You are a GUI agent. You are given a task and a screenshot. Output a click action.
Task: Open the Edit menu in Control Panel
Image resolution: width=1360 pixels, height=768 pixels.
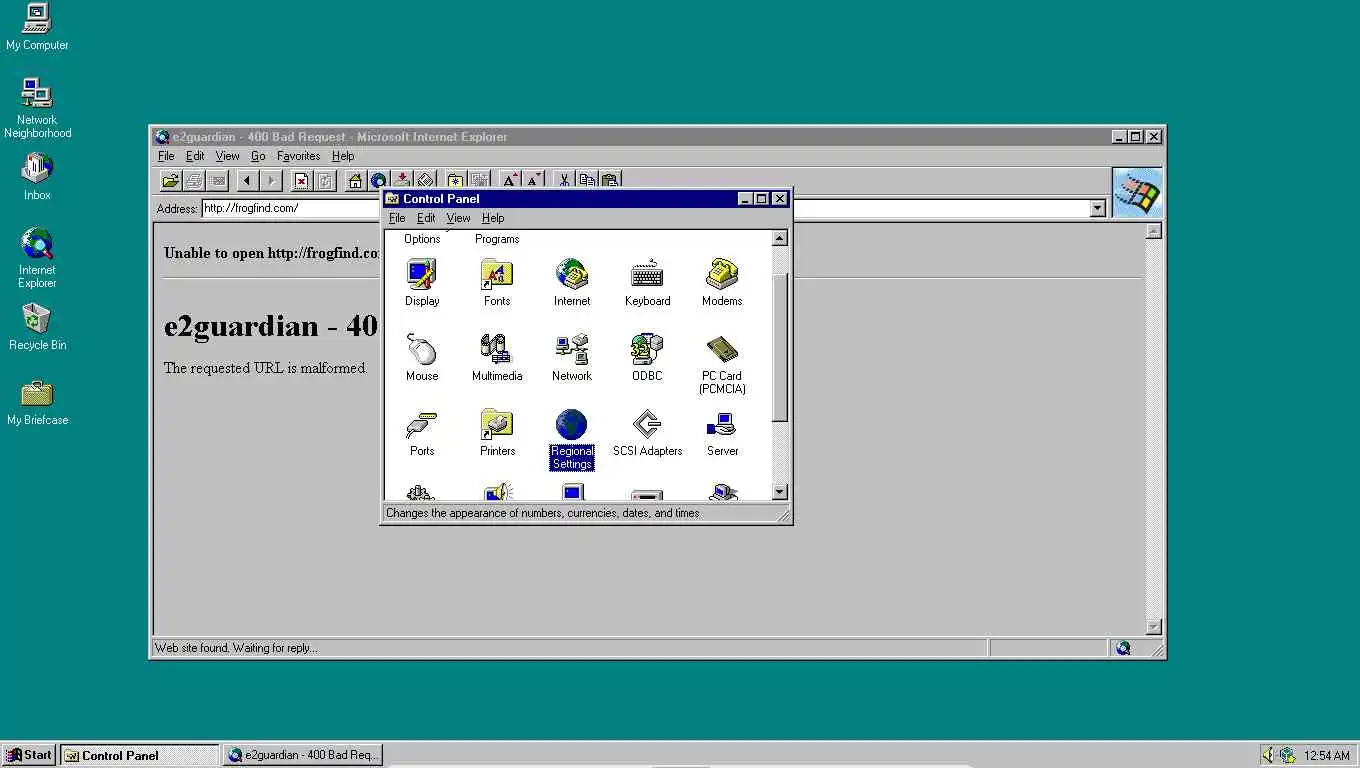tap(426, 218)
